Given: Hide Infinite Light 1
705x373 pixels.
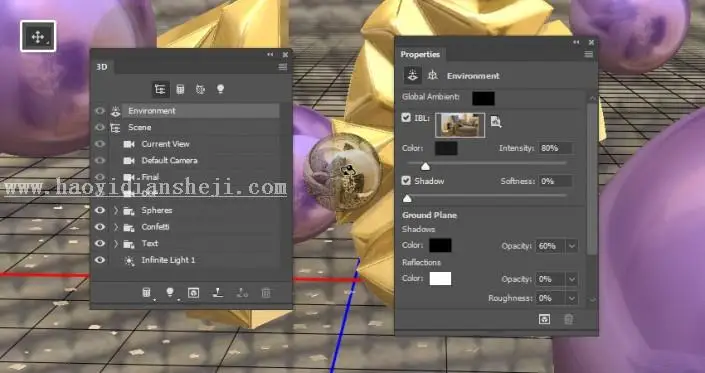Looking at the screenshot, I should [100, 260].
